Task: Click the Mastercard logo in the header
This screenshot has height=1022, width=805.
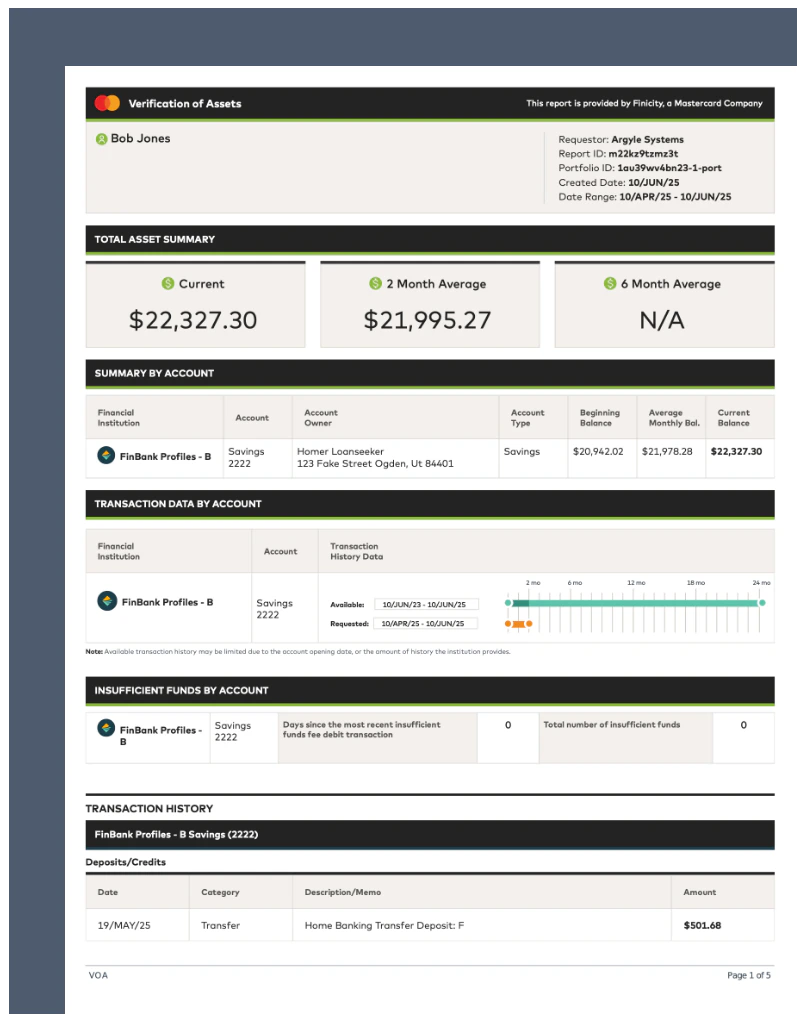Action: click(x=108, y=103)
